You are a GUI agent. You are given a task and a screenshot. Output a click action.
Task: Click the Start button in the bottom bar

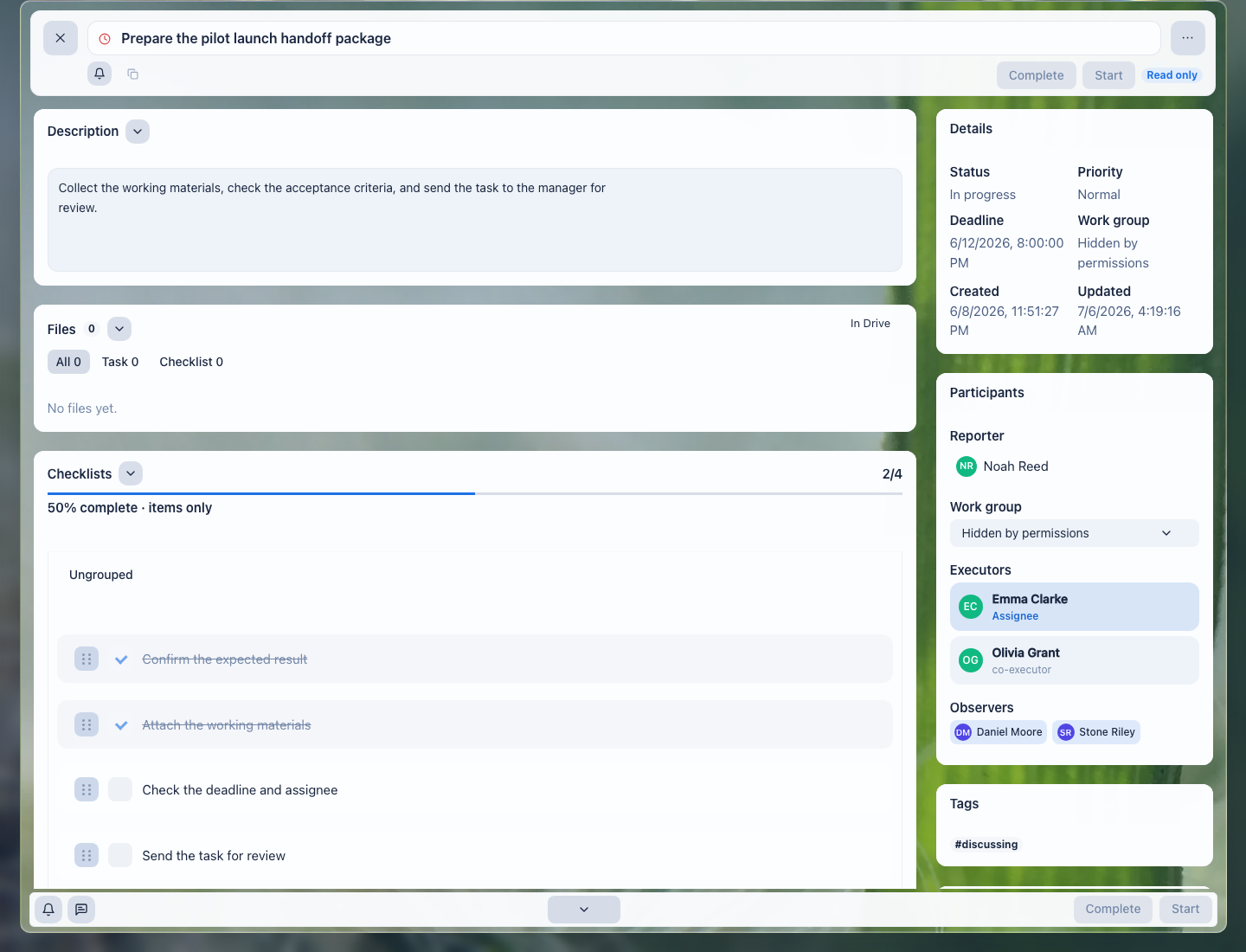[x=1185, y=909]
